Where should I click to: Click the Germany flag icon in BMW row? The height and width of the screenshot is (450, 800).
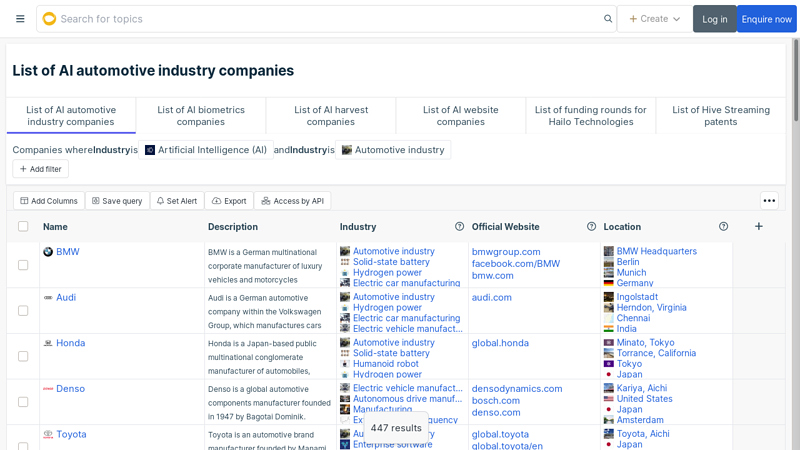coord(609,283)
